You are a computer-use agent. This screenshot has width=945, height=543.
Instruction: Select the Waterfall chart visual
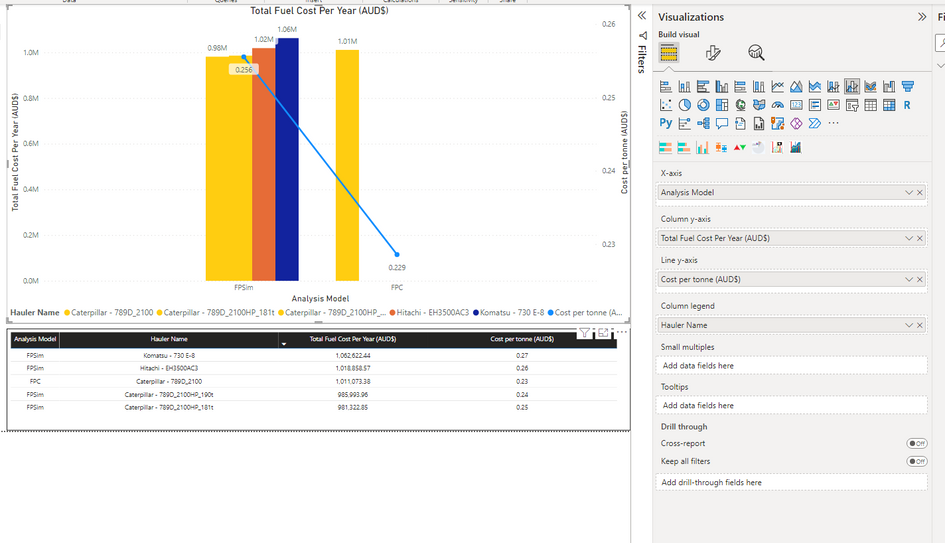889,87
